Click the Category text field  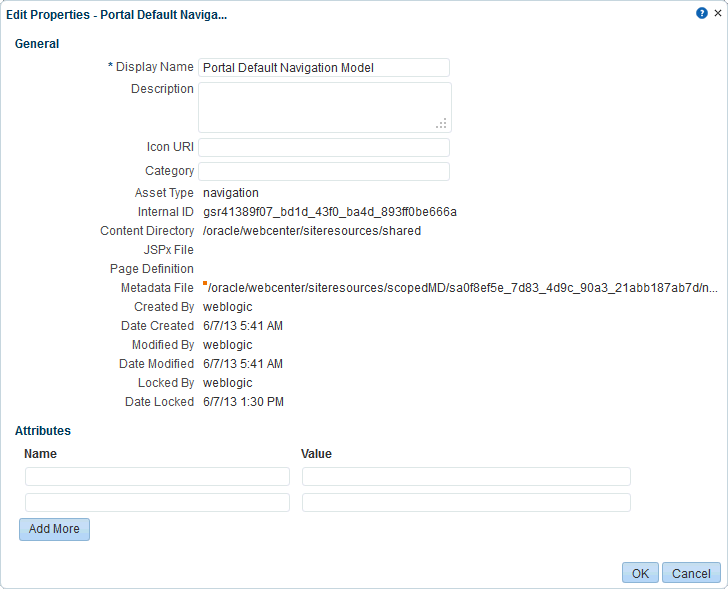coord(324,171)
